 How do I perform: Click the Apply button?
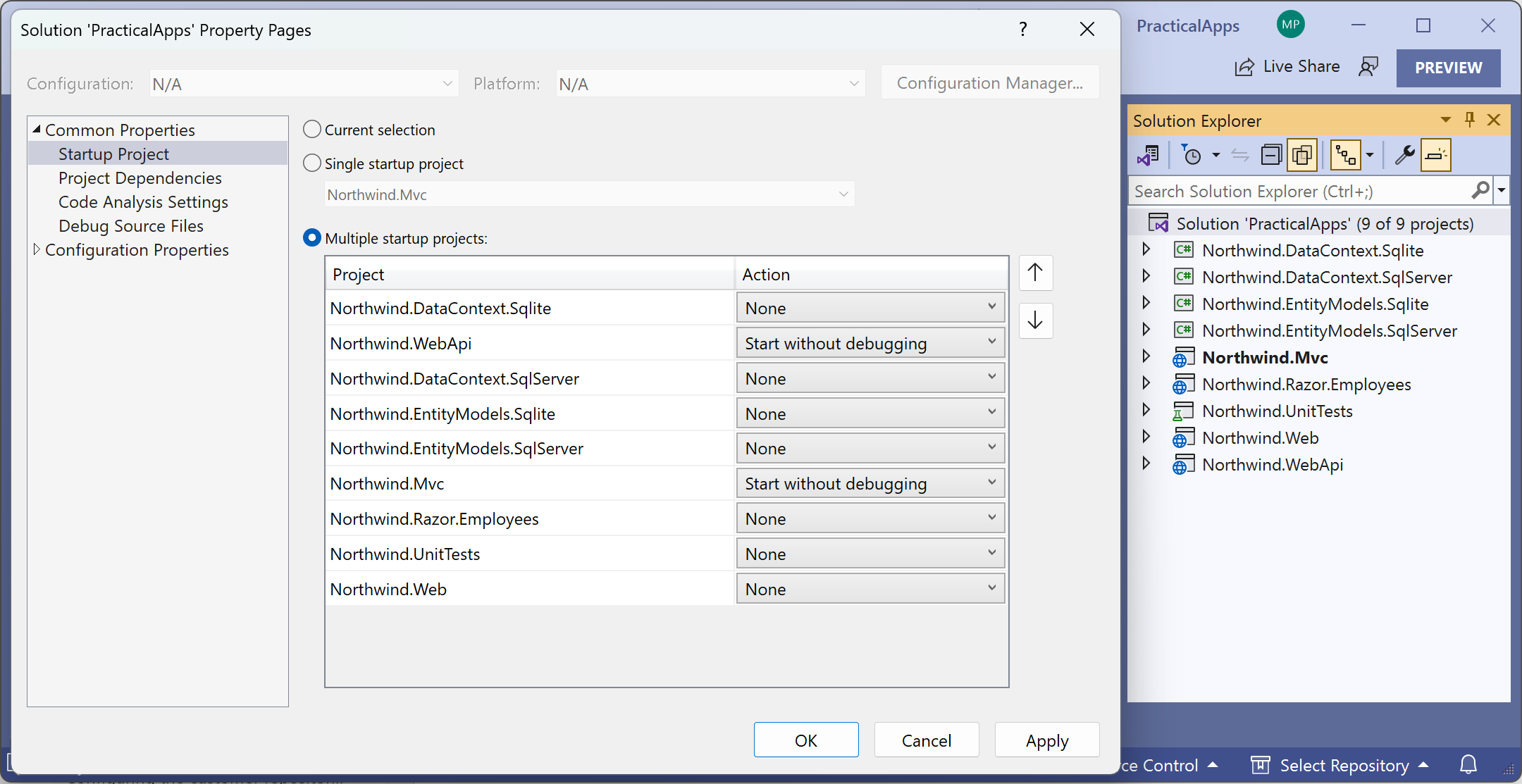coord(1047,740)
